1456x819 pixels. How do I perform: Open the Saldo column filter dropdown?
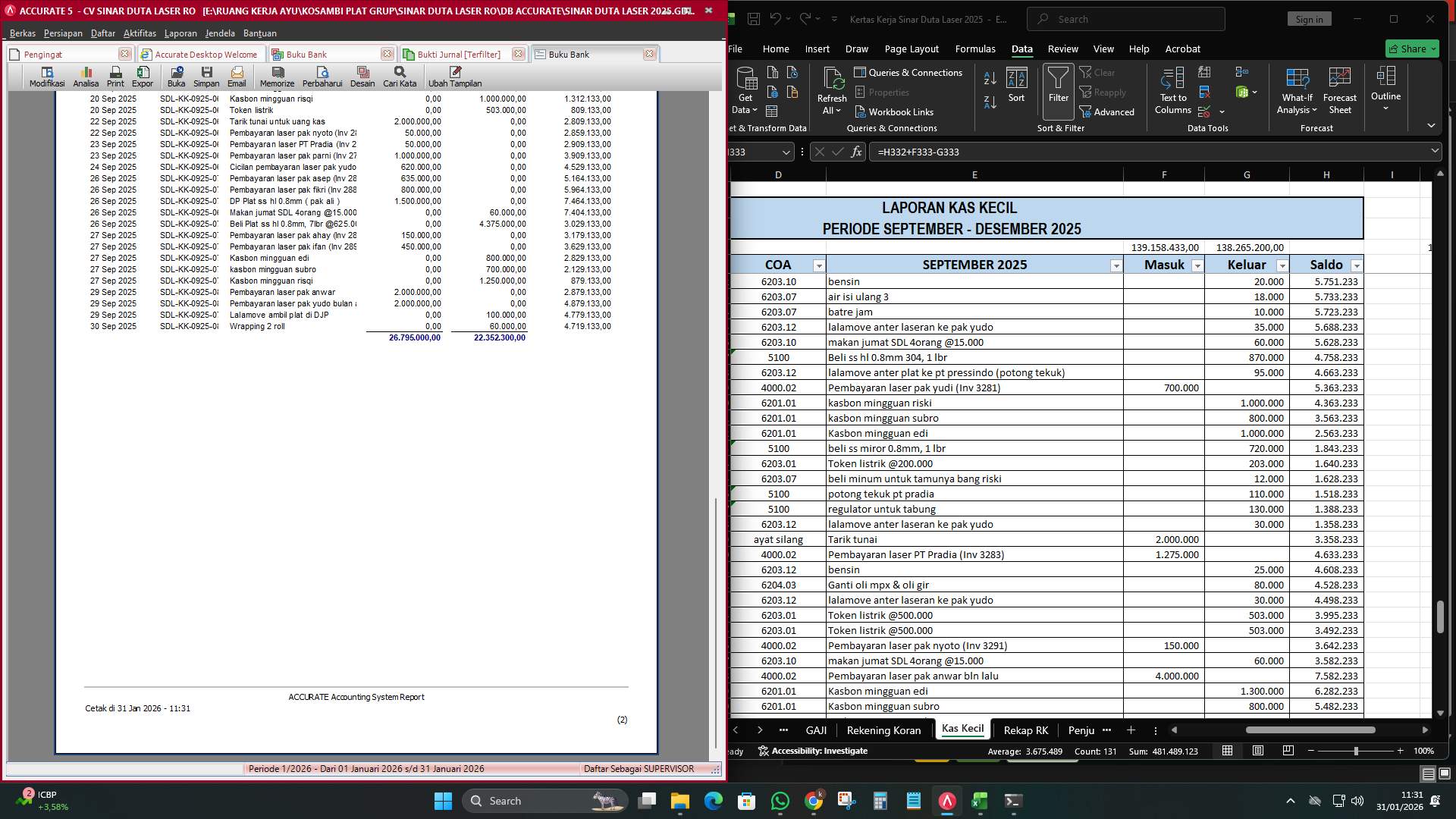(1356, 265)
